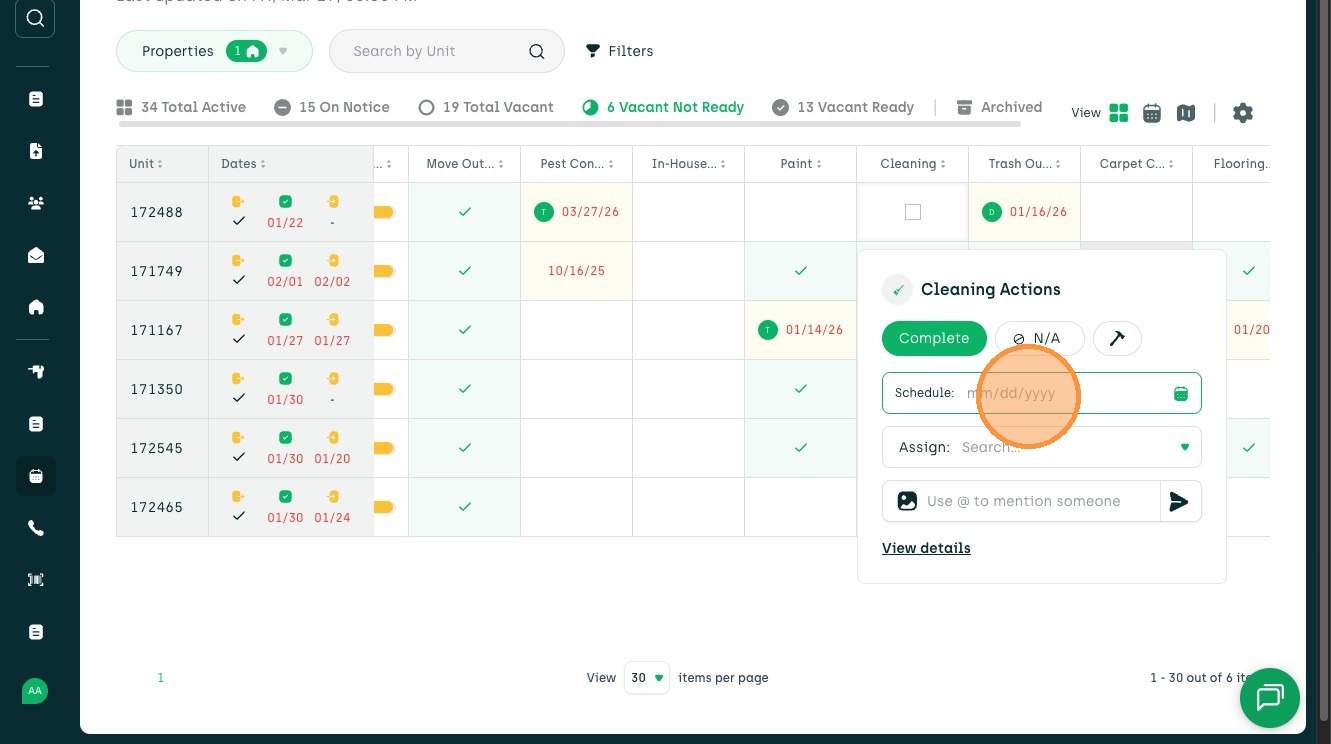Select the 15 On Notice tab
1331x744 pixels.
click(x=332, y=107)
